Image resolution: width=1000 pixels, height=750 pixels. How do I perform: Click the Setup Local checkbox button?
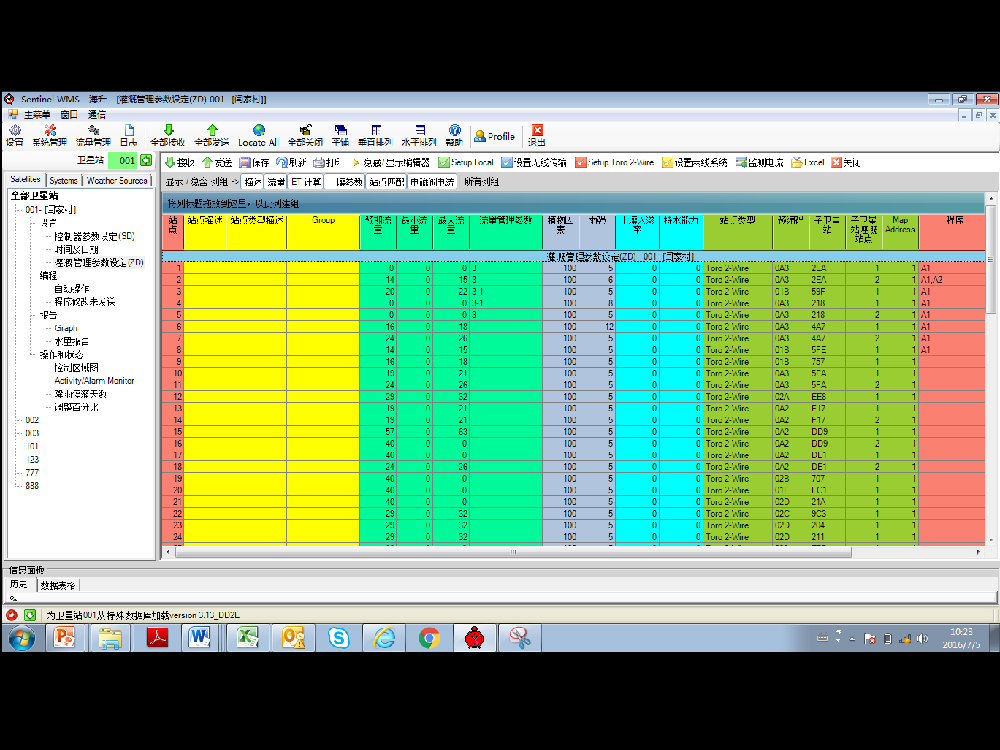[x=465, y=162]
